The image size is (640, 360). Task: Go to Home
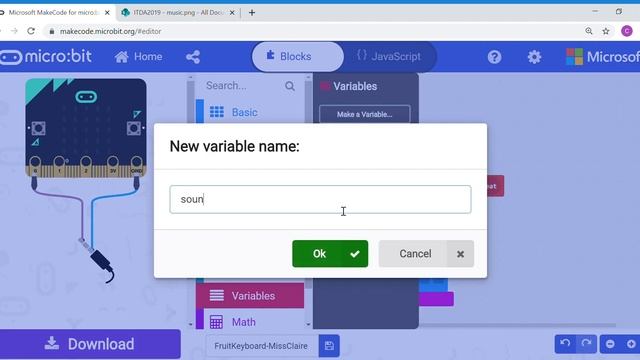point(138,56)
